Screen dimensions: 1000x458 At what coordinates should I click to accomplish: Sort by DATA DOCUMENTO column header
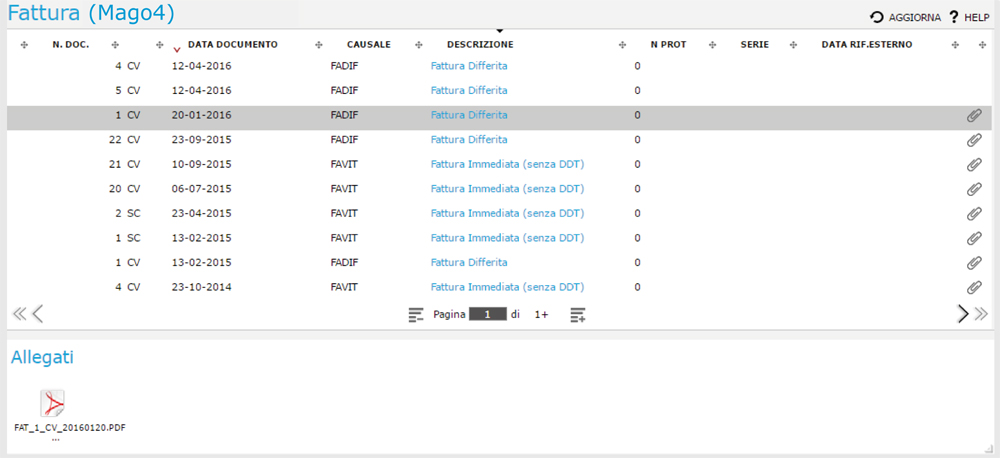click(x=233, y=45)
